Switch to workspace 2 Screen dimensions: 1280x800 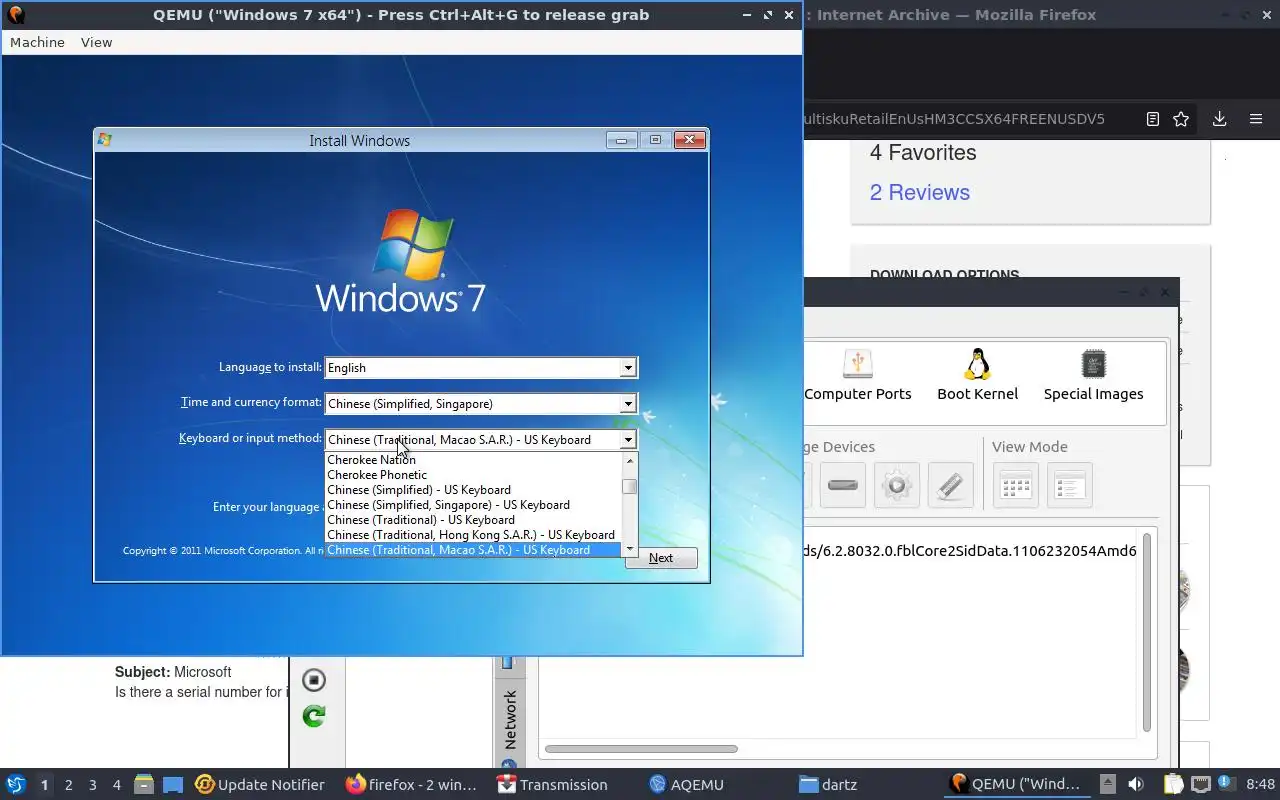click(x=68, y=785)
